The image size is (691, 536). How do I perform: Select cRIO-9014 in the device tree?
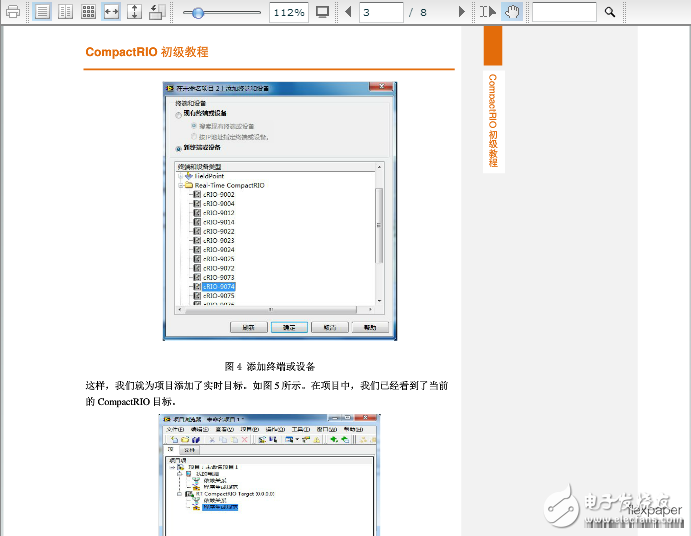[x=219, y=222]
